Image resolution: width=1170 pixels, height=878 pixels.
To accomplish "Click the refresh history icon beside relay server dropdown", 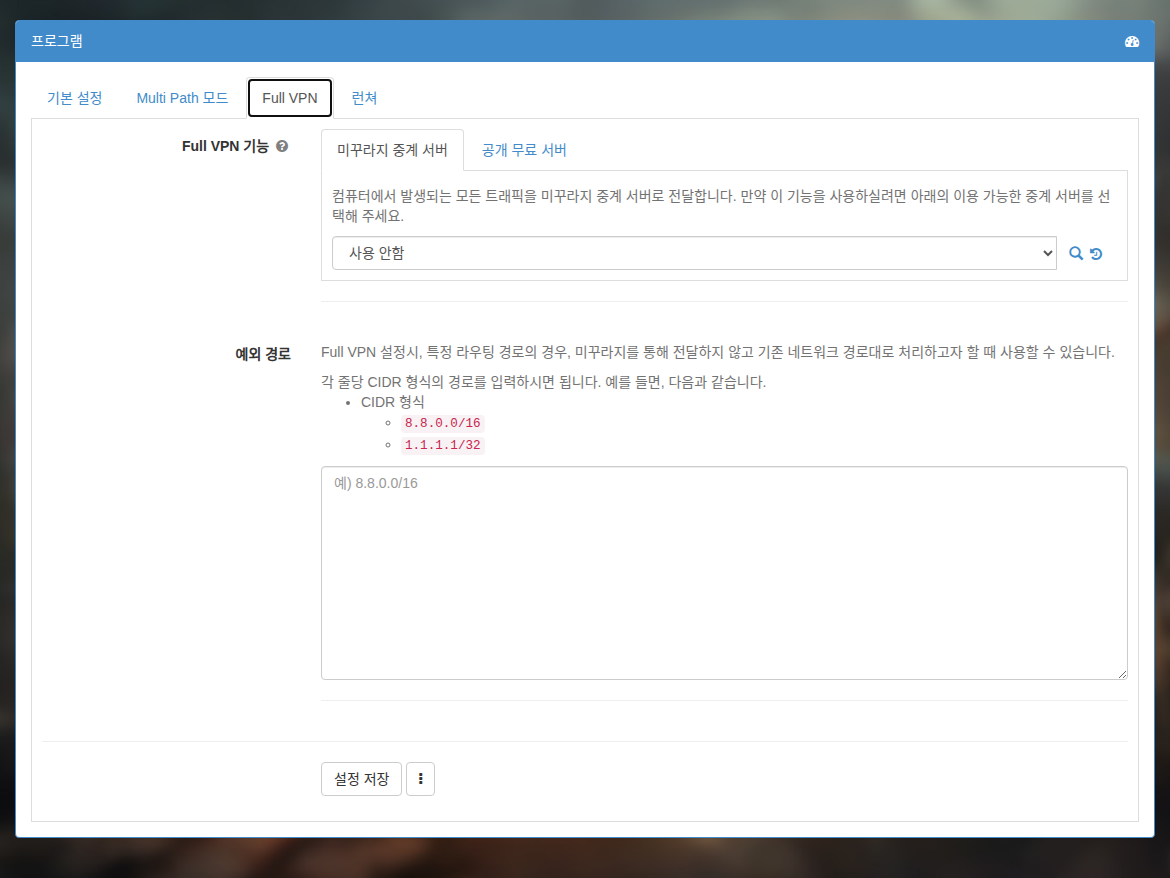I will pyautogui.click(x=1096, y=254).
